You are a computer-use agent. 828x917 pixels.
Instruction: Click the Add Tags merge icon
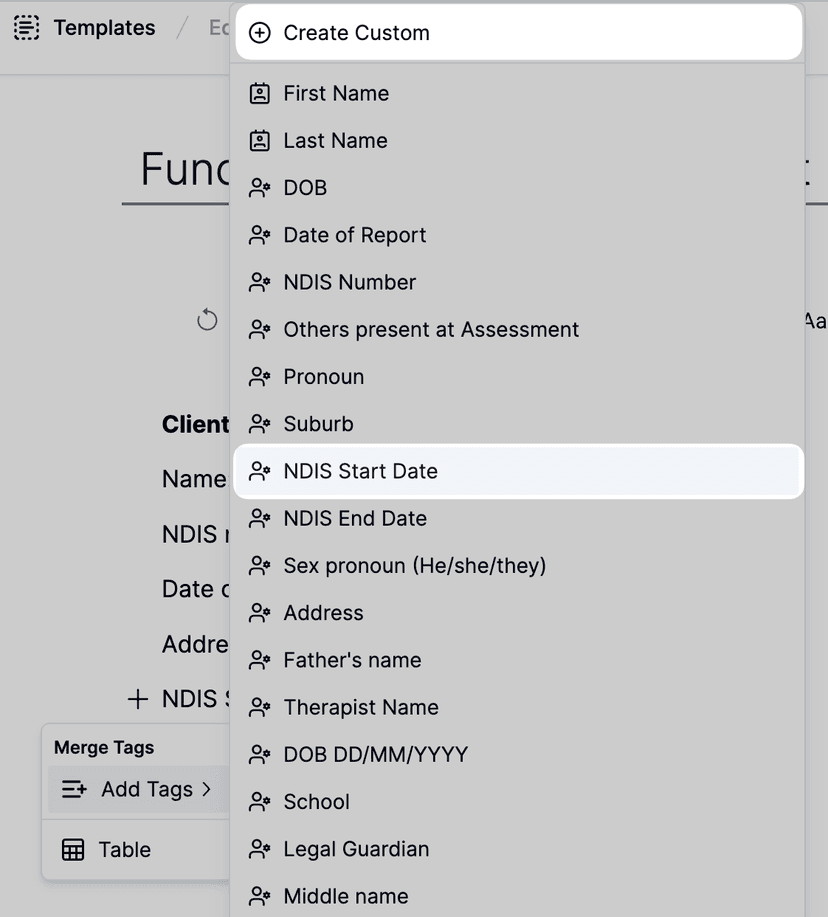[x=73, y=789]
